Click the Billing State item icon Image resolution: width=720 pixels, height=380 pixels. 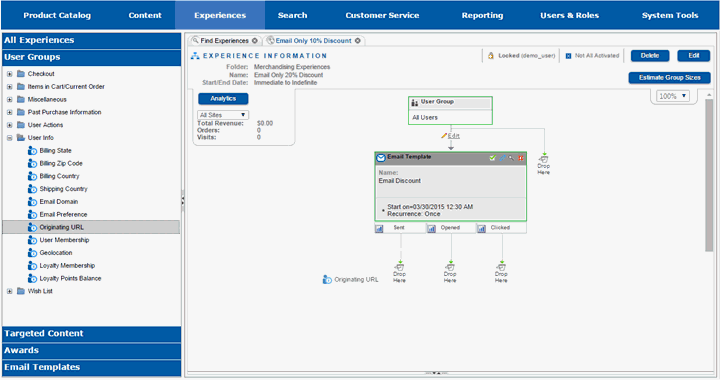(32, 151)
